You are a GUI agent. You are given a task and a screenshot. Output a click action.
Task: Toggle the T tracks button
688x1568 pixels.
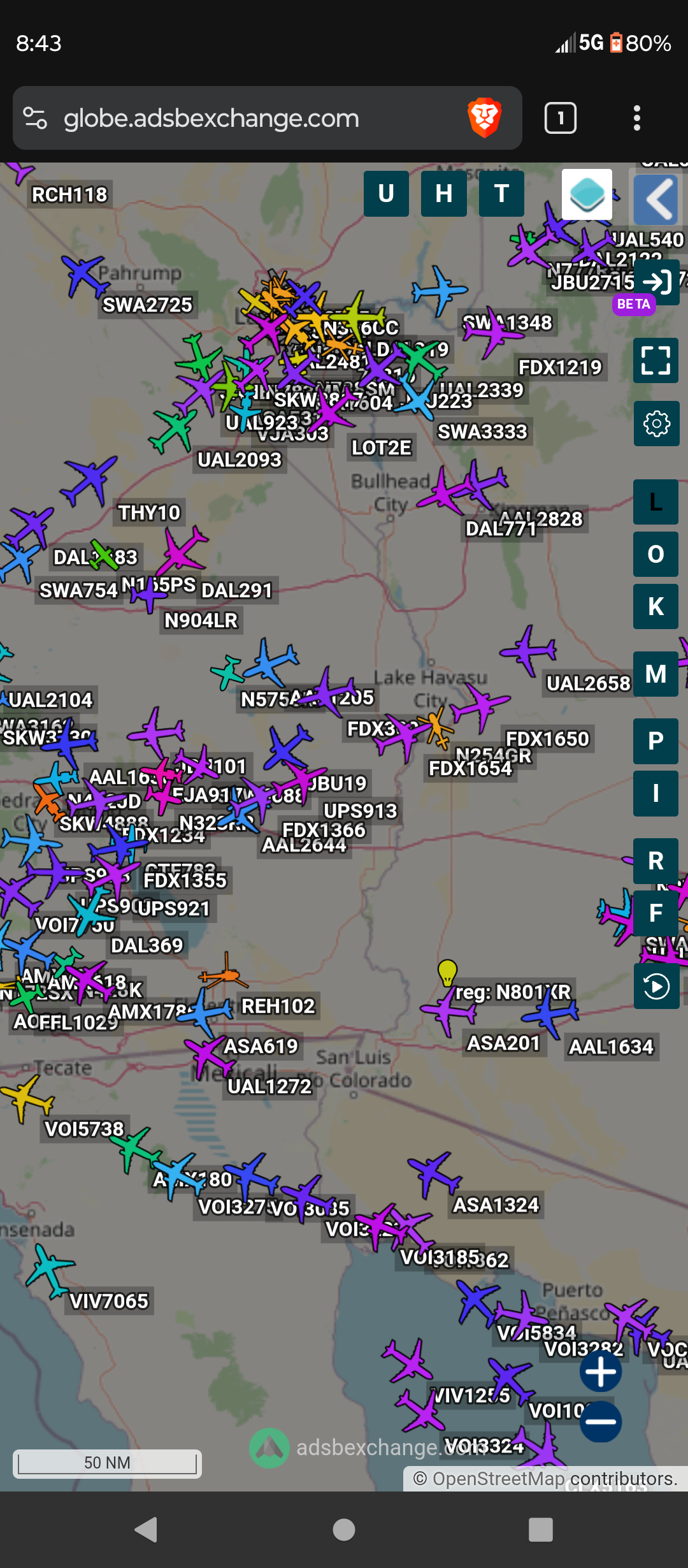501,193
